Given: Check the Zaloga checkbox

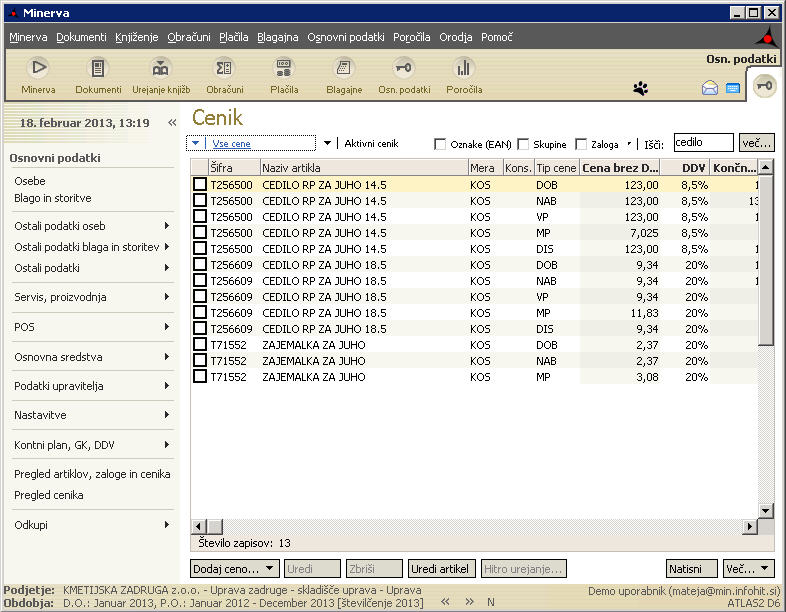Looking at the screenshot, I should [x=581, y=144].
